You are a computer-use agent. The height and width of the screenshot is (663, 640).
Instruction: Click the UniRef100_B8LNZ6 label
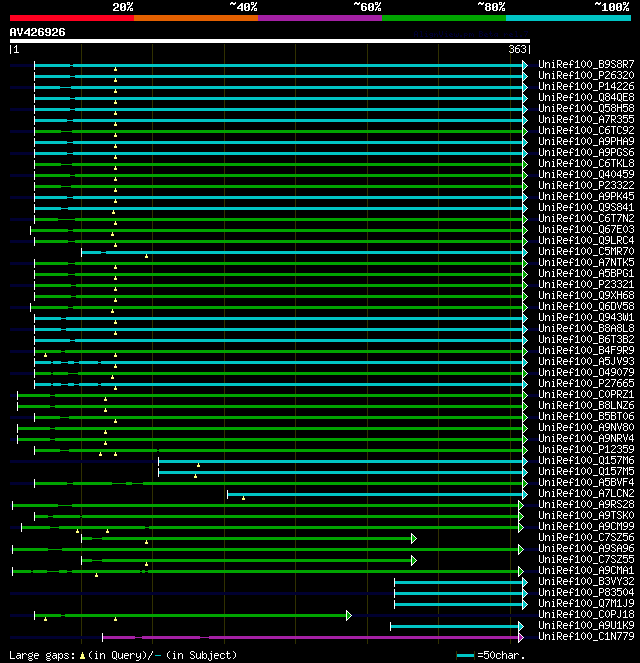pos(586,405)
